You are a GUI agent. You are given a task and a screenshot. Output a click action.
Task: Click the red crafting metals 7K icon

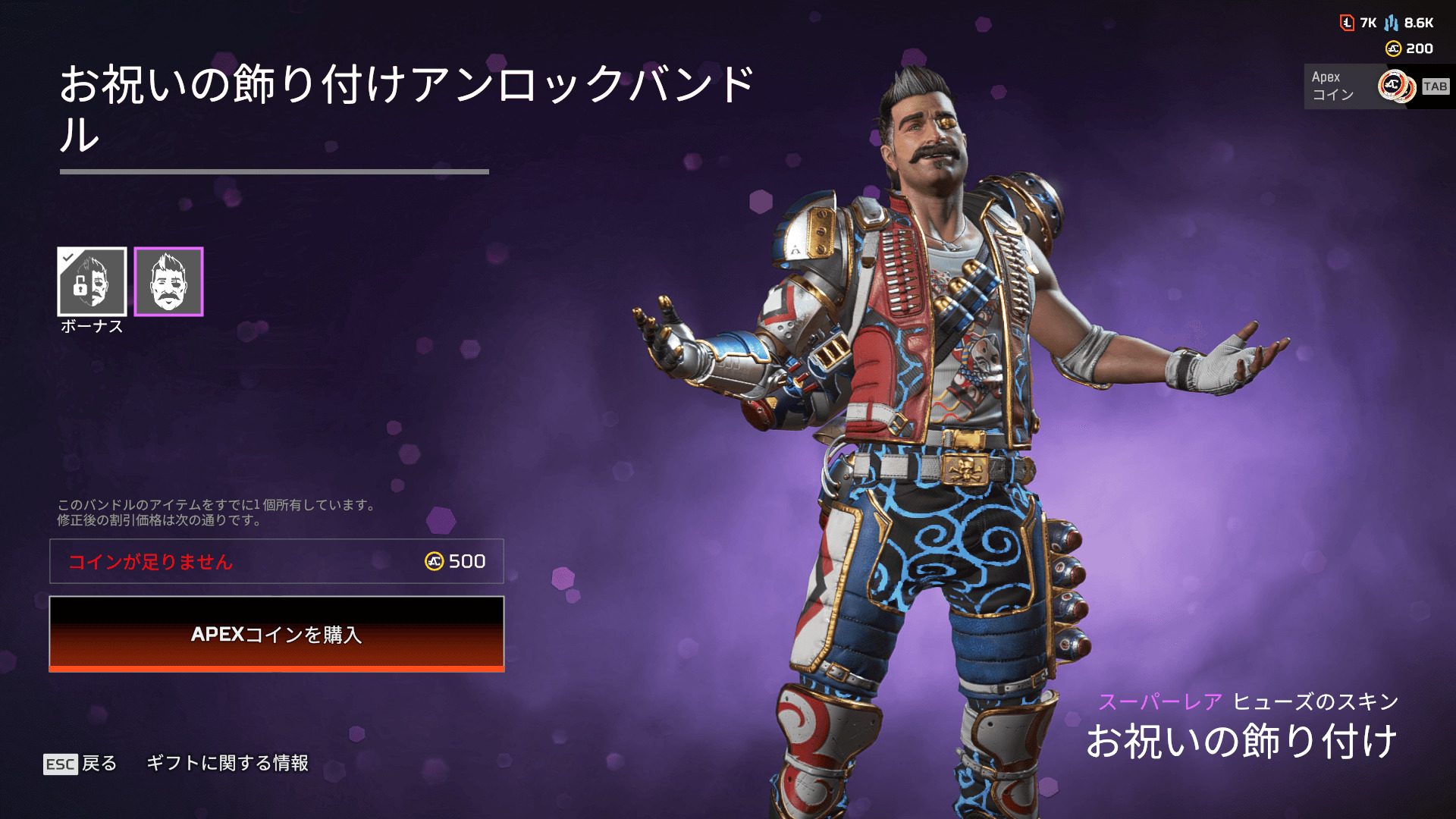click(1347, 23)
